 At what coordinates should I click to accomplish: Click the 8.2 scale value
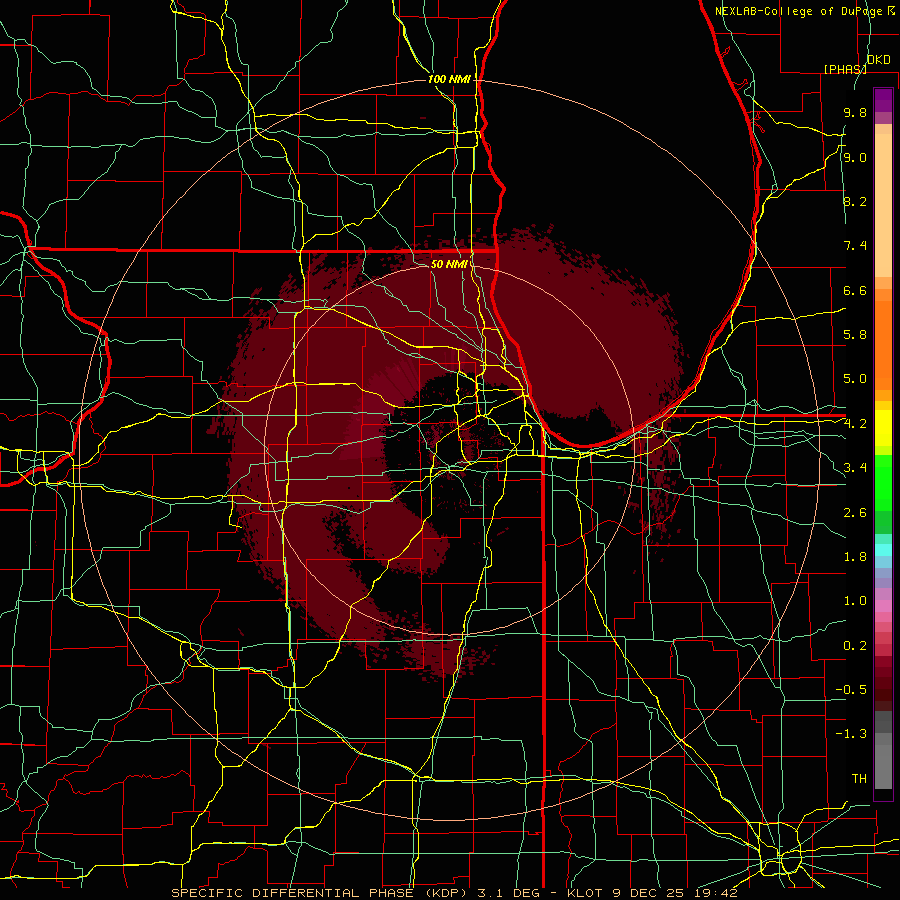pos(855,201)
